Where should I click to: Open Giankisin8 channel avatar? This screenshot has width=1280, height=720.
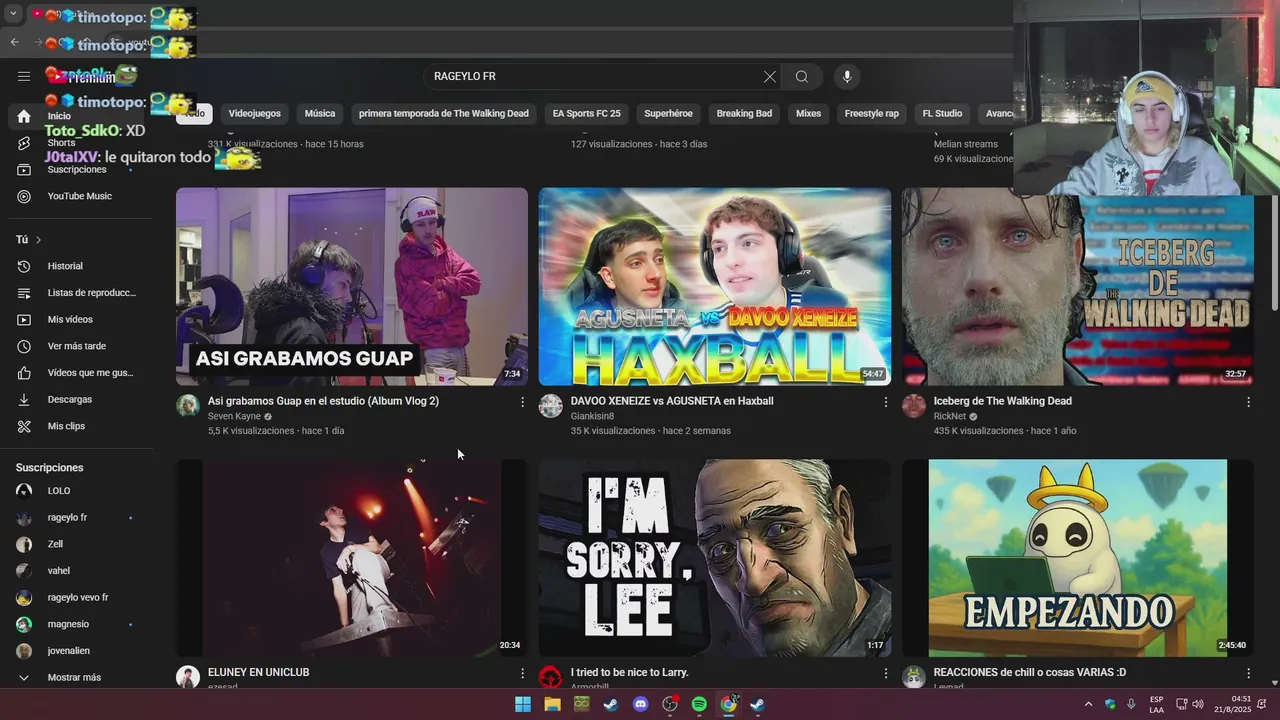coord(550,405)
